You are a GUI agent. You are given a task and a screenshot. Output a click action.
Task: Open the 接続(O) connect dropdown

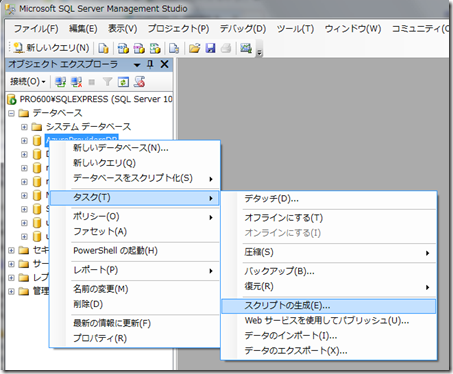[27, 81]
